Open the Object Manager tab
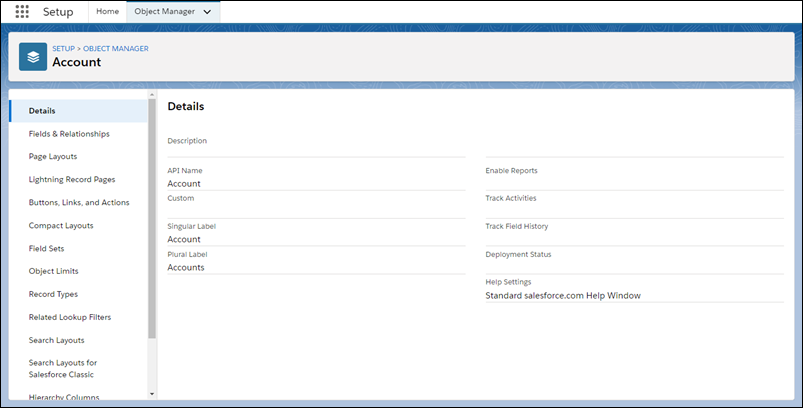This screenshot has width=803, height=408. click(x=166, y=12)
